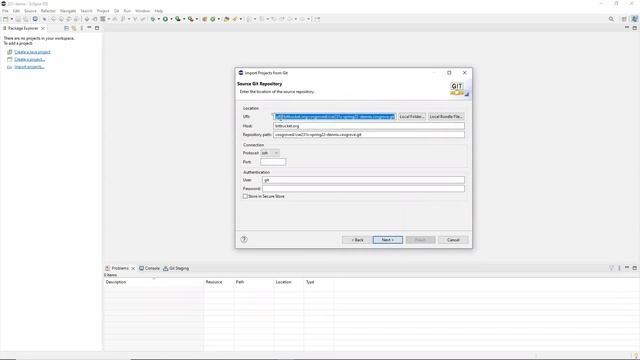
Task: Minimize the Problems panel
Action: tap(627, 267)
